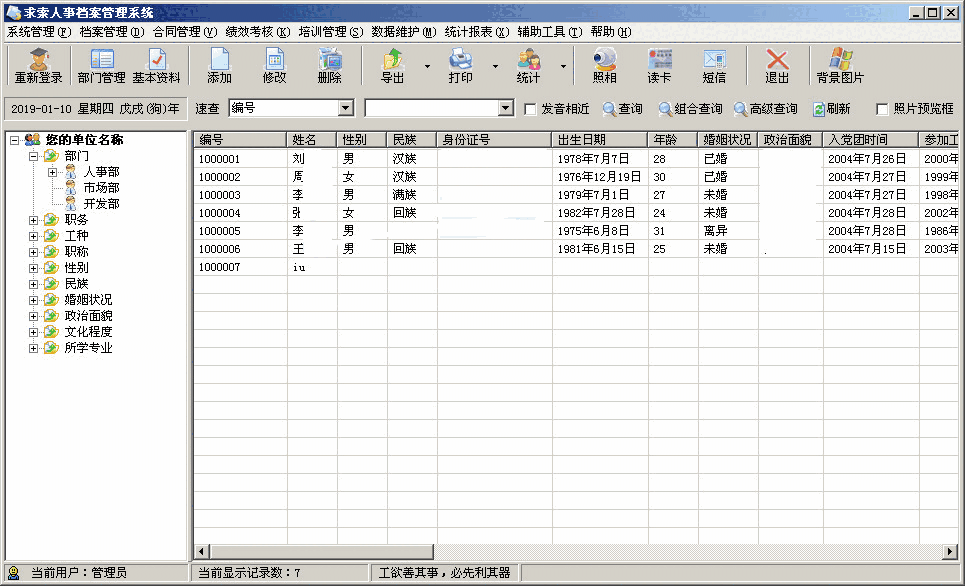
Task: Click the 读卡 (Read Card) icon
Action: pos(659,65)
